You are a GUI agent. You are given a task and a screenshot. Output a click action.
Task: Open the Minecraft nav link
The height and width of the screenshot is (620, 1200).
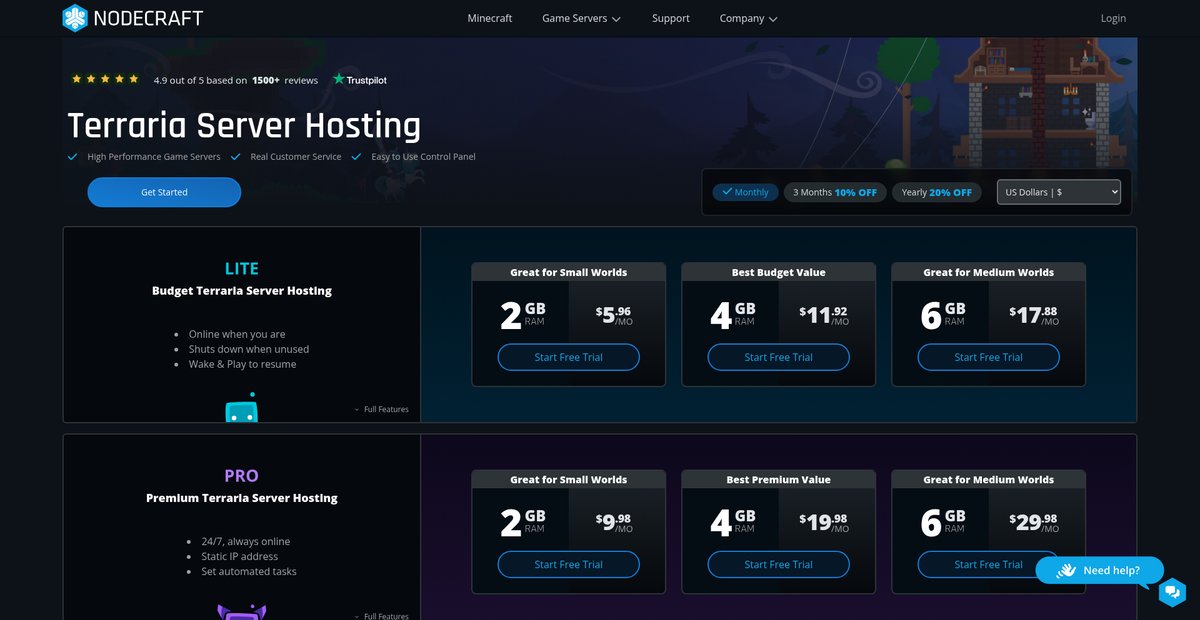tap(490, 18)
